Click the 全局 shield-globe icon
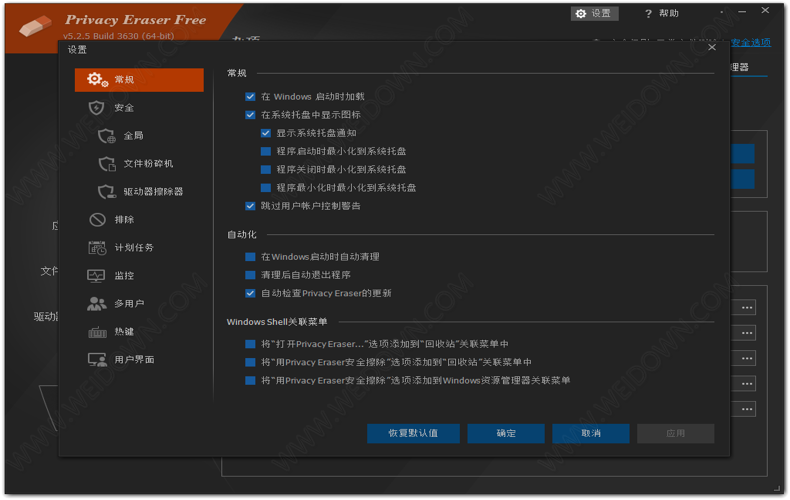Viewport: 790px width, 500px height. (x=107, y=136)
